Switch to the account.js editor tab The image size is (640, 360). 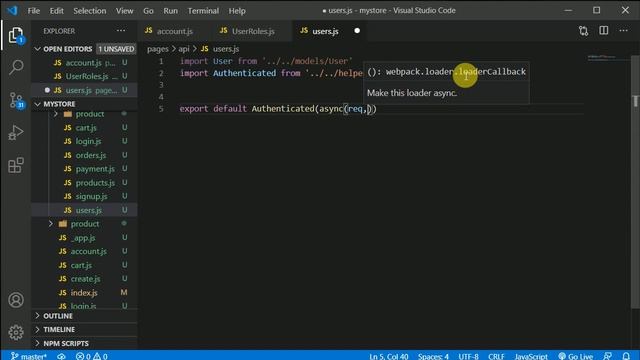175,31
